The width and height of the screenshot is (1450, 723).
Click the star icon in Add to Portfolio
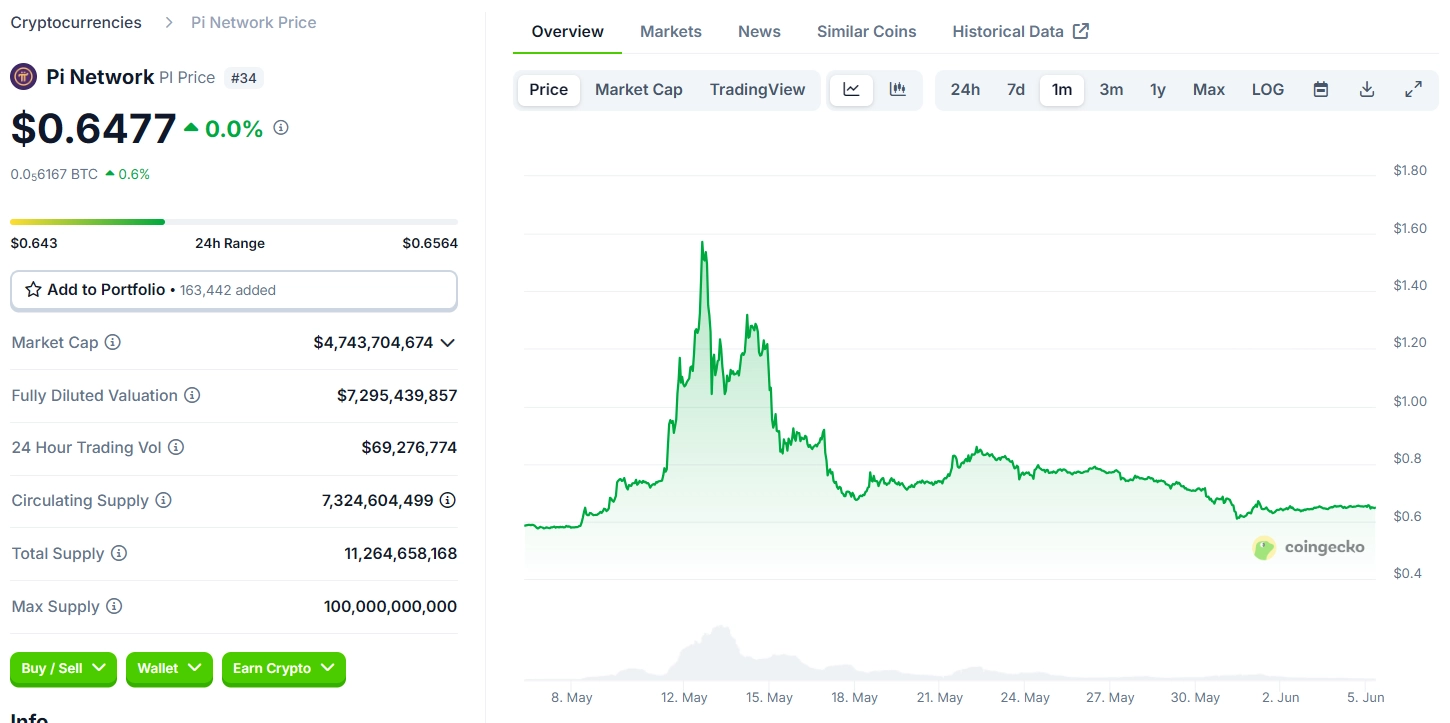point(33,289)
